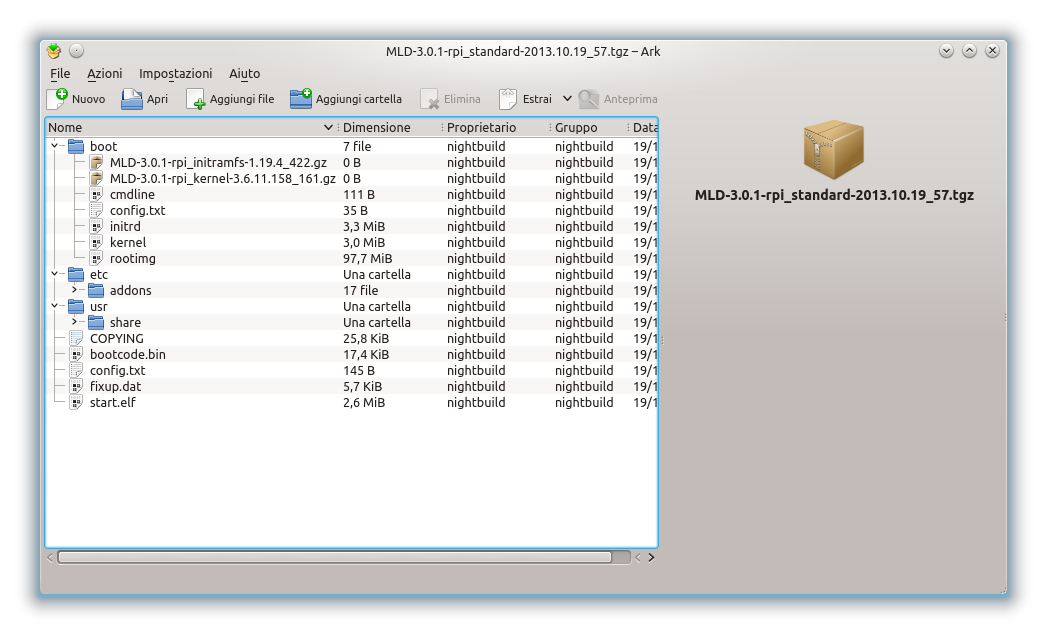Click the Nuovo button label
This screenshot has height=634, width=1047.
tap(89, 99)
